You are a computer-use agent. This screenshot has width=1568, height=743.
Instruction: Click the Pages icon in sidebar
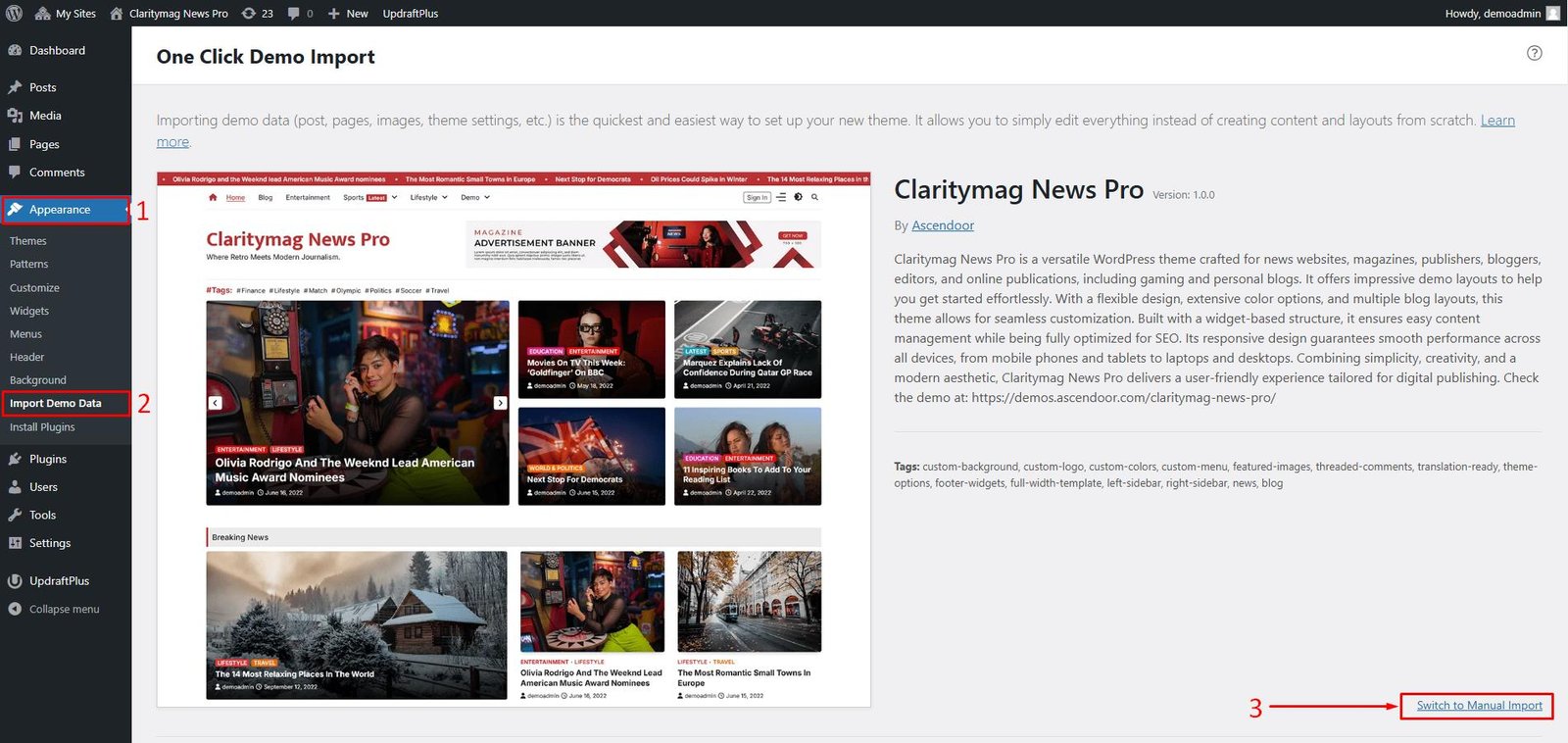click(15, 144)
